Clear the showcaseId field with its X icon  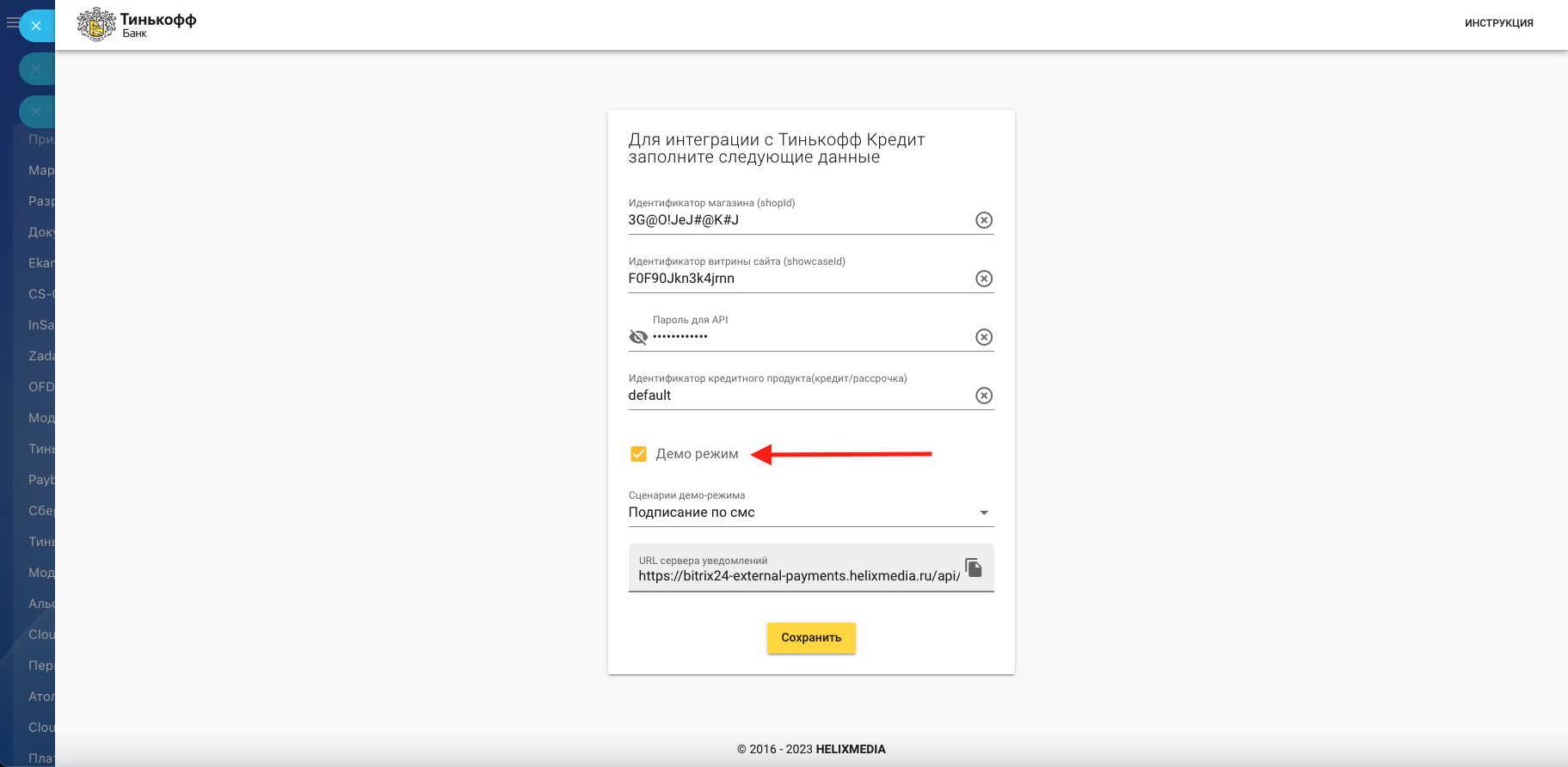point(984,279)
